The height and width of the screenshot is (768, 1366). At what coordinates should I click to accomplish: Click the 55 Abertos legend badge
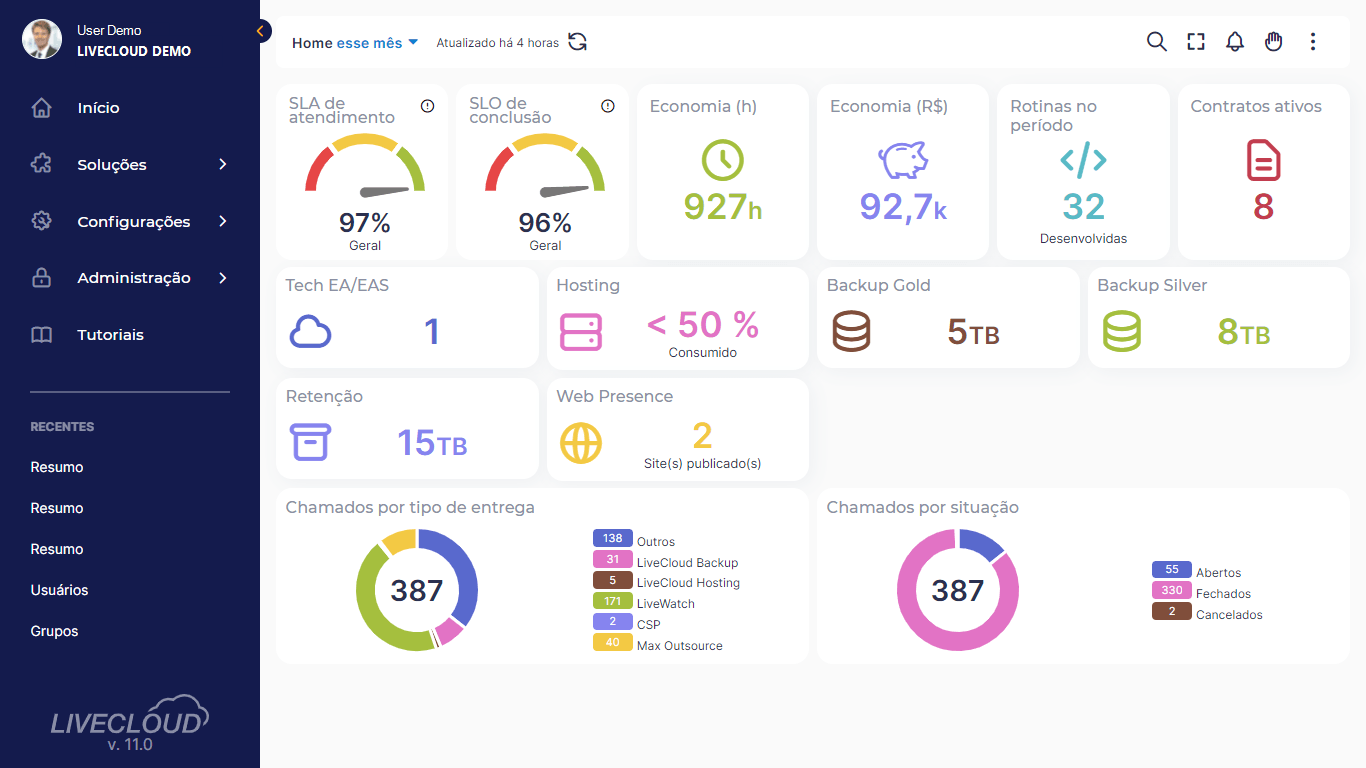(1172, 570)
